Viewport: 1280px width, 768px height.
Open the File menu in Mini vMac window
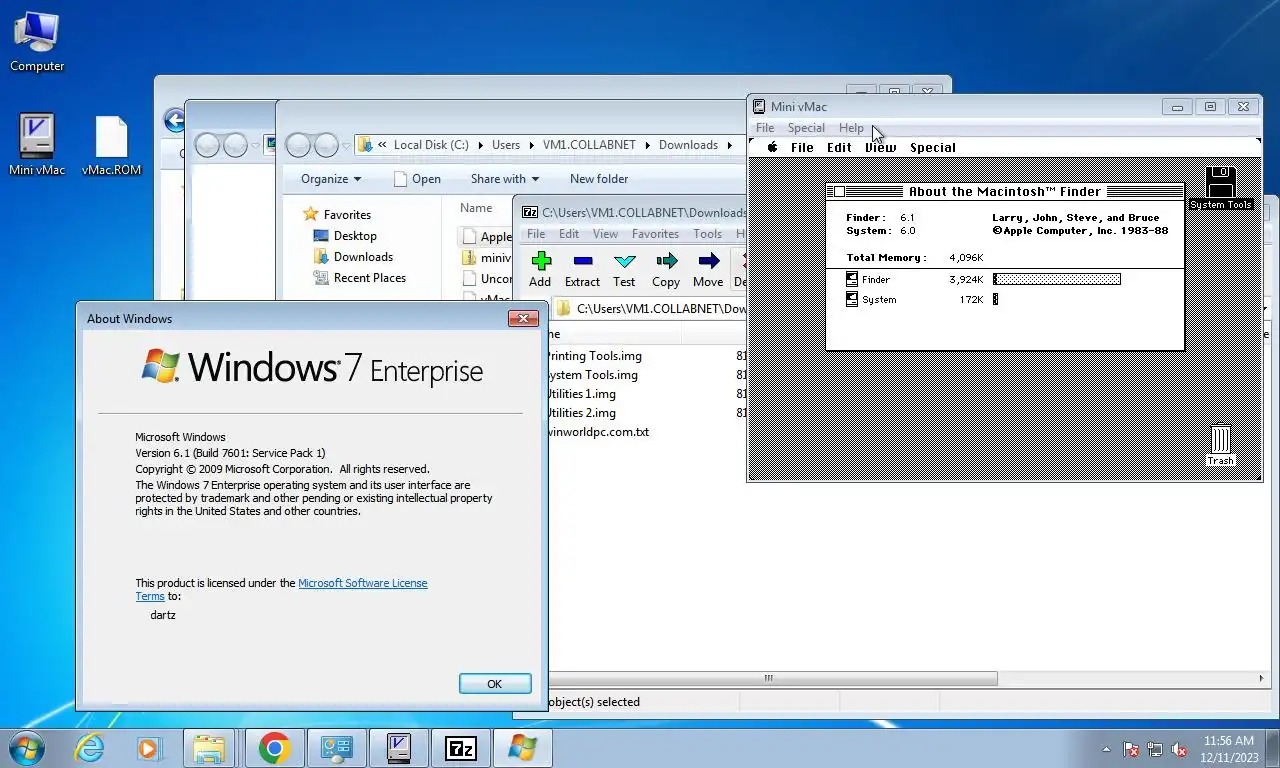coord(765,128)
